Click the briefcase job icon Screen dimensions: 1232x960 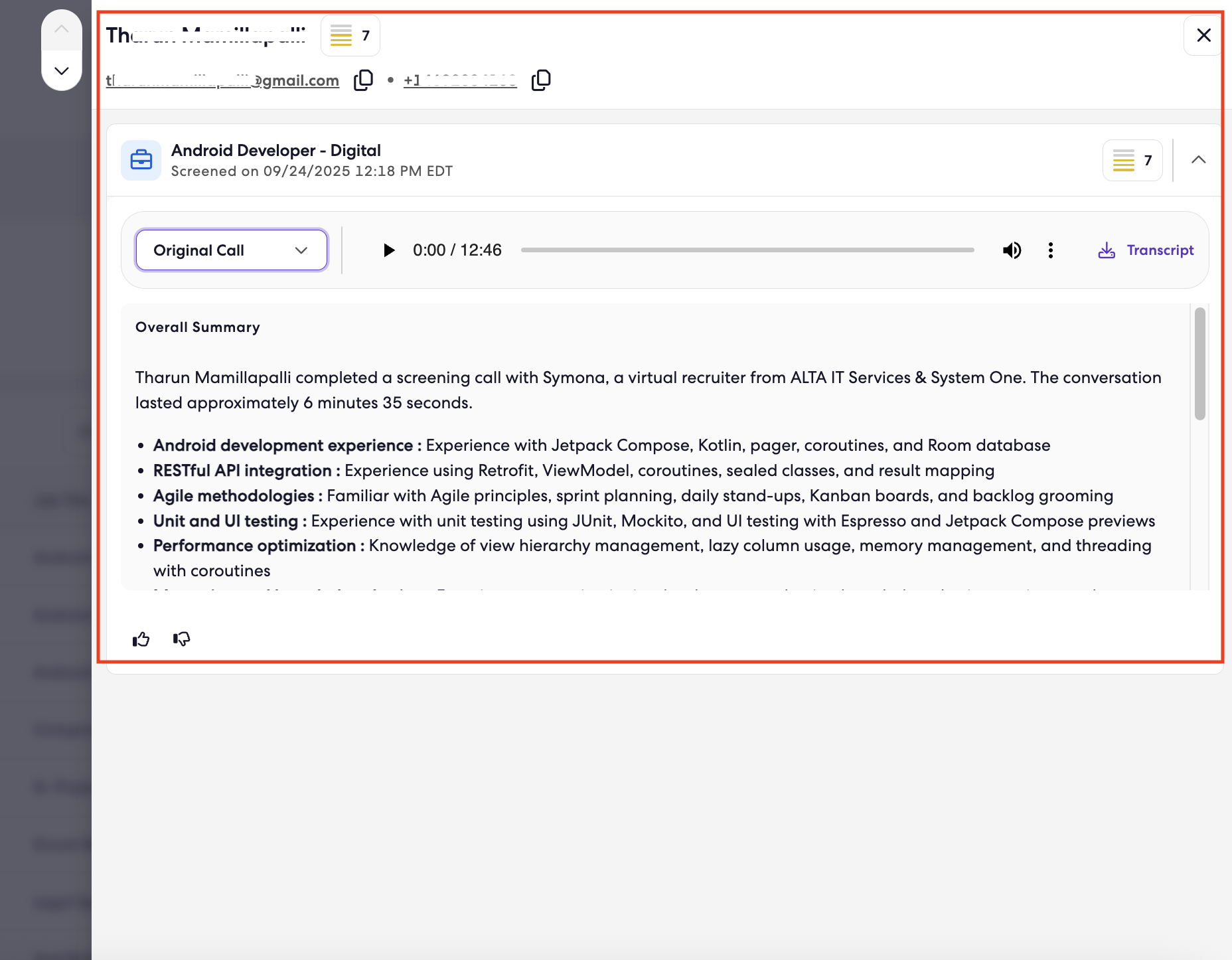coord(141,160)
